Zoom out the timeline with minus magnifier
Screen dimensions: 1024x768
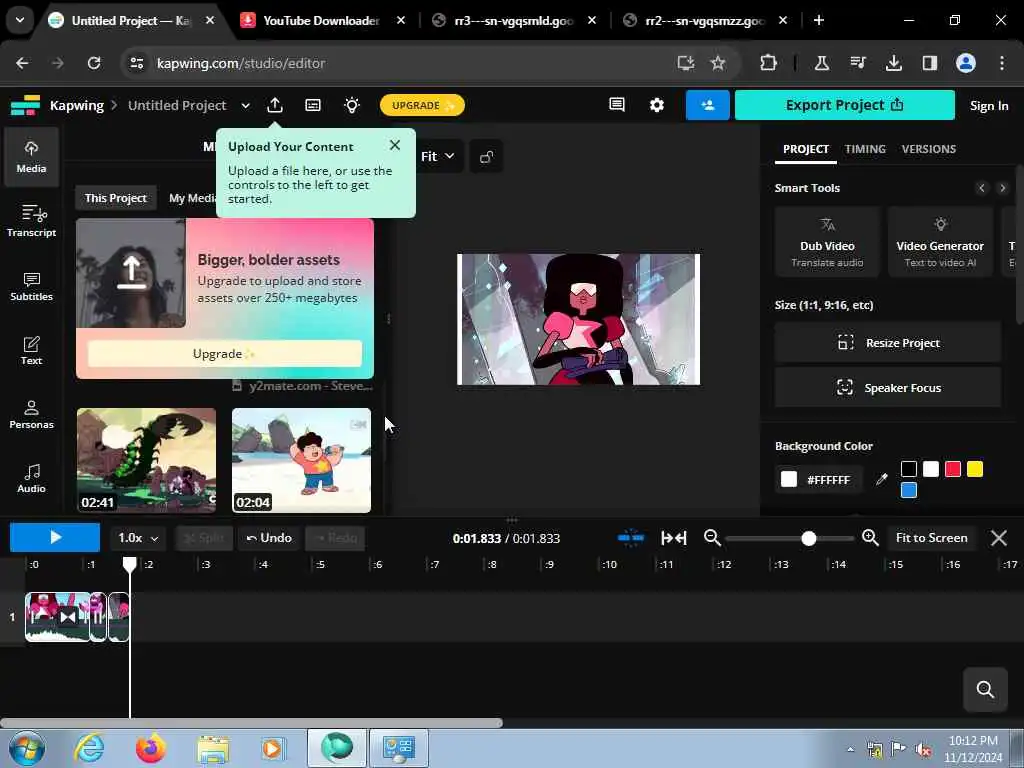coord(712,537)
